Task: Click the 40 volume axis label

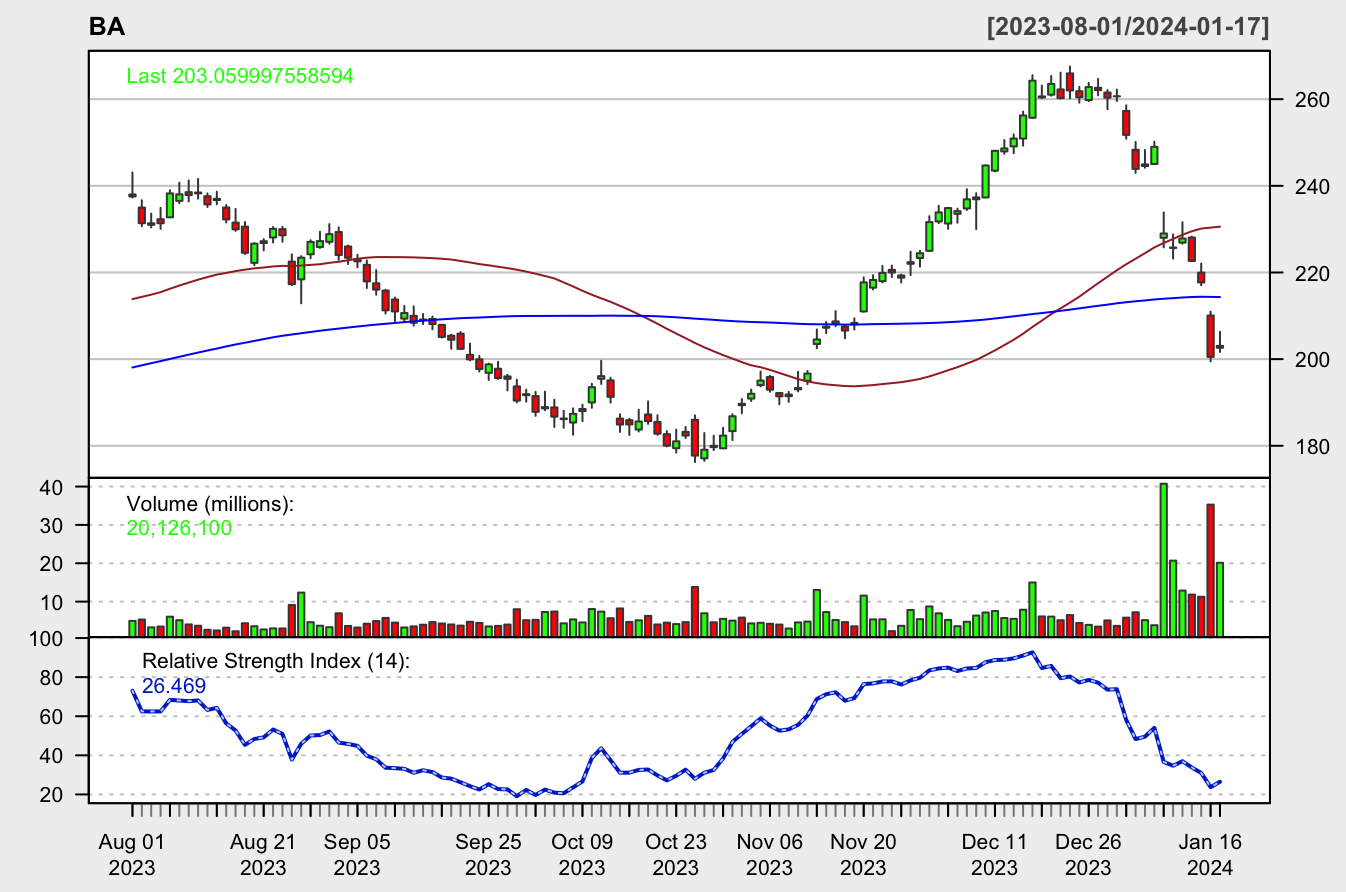Action: (53, 487)
